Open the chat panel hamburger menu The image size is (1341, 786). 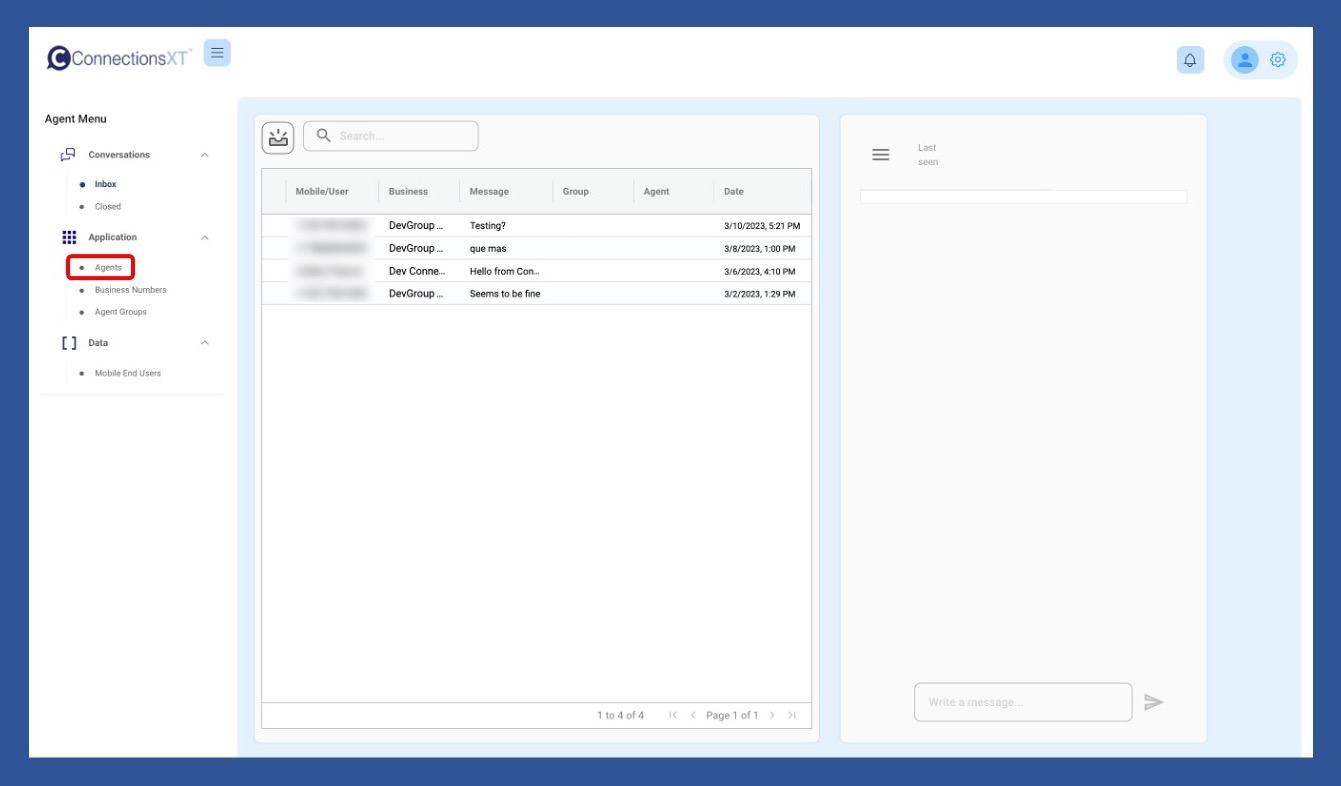coord(881,155)
